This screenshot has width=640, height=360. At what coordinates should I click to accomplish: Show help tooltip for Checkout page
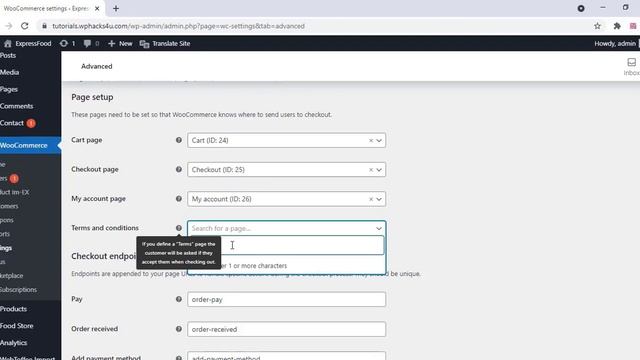pos(179,169)
